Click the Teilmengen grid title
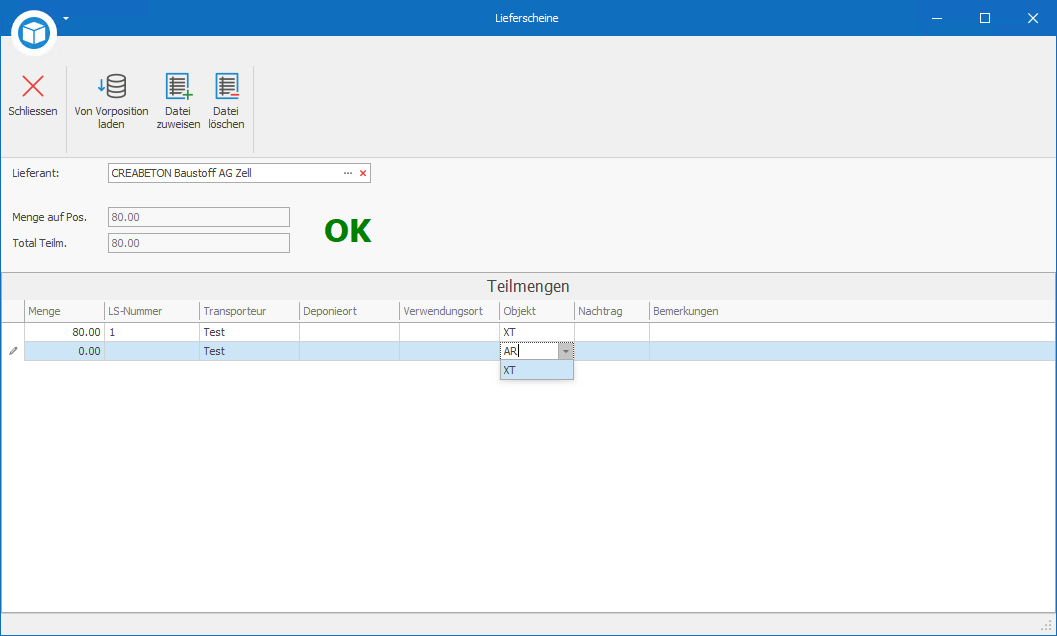 pos(528,287)
